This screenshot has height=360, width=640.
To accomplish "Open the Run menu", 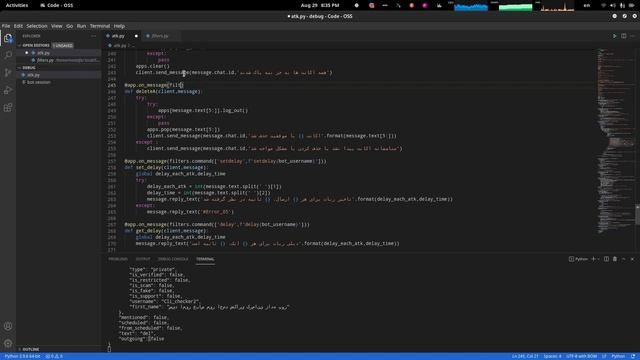I will point(81,26).
